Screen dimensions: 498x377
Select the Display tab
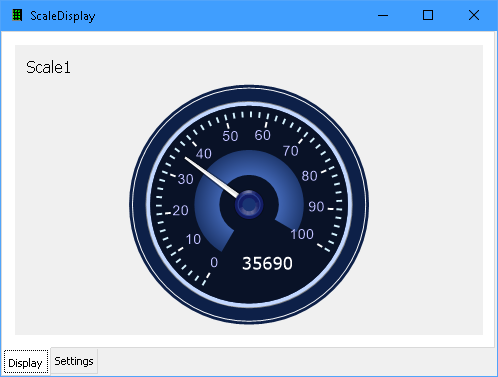coord(26,362)
